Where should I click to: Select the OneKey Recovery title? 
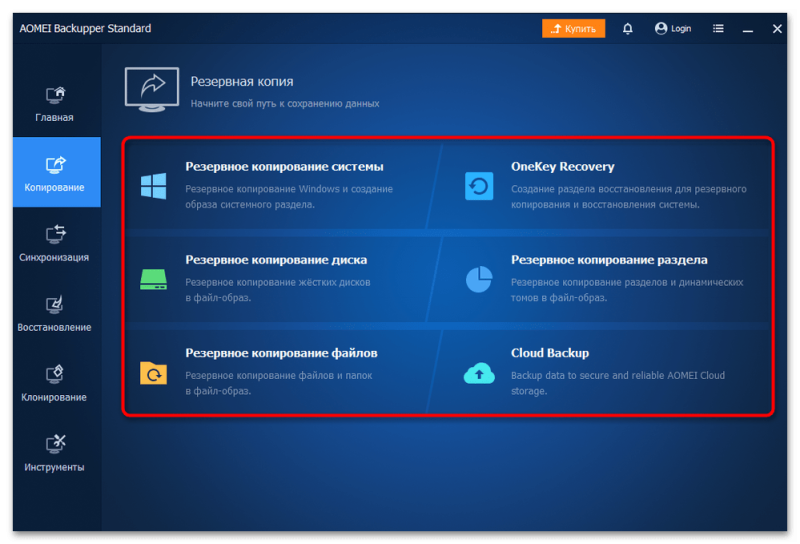563,167
